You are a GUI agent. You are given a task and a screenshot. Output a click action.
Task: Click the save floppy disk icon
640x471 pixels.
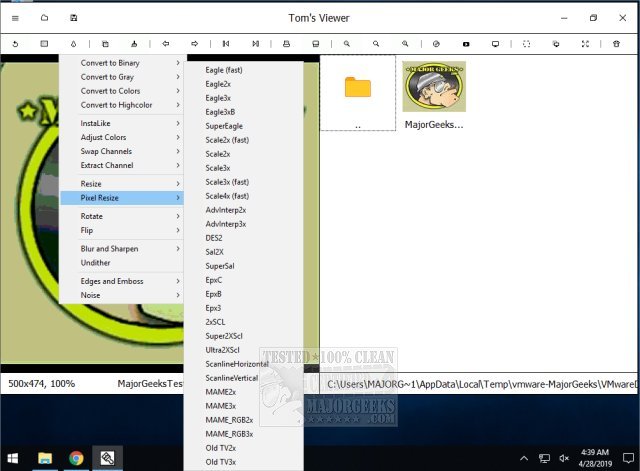coord(74,18)
